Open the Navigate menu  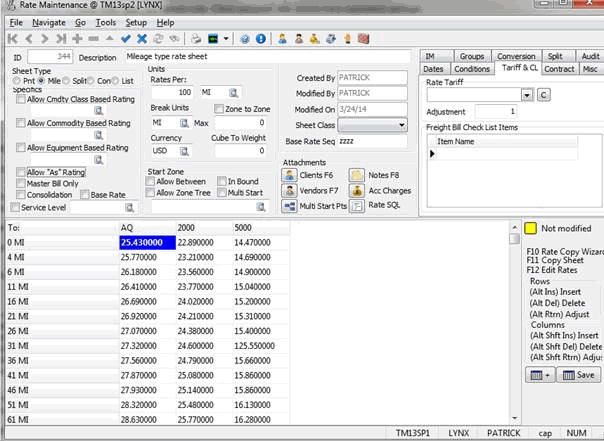click(48, 21)
